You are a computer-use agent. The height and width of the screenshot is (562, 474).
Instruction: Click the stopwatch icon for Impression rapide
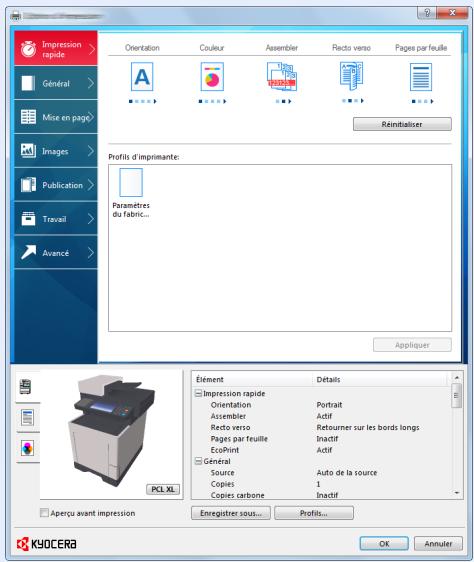(28, 49)
